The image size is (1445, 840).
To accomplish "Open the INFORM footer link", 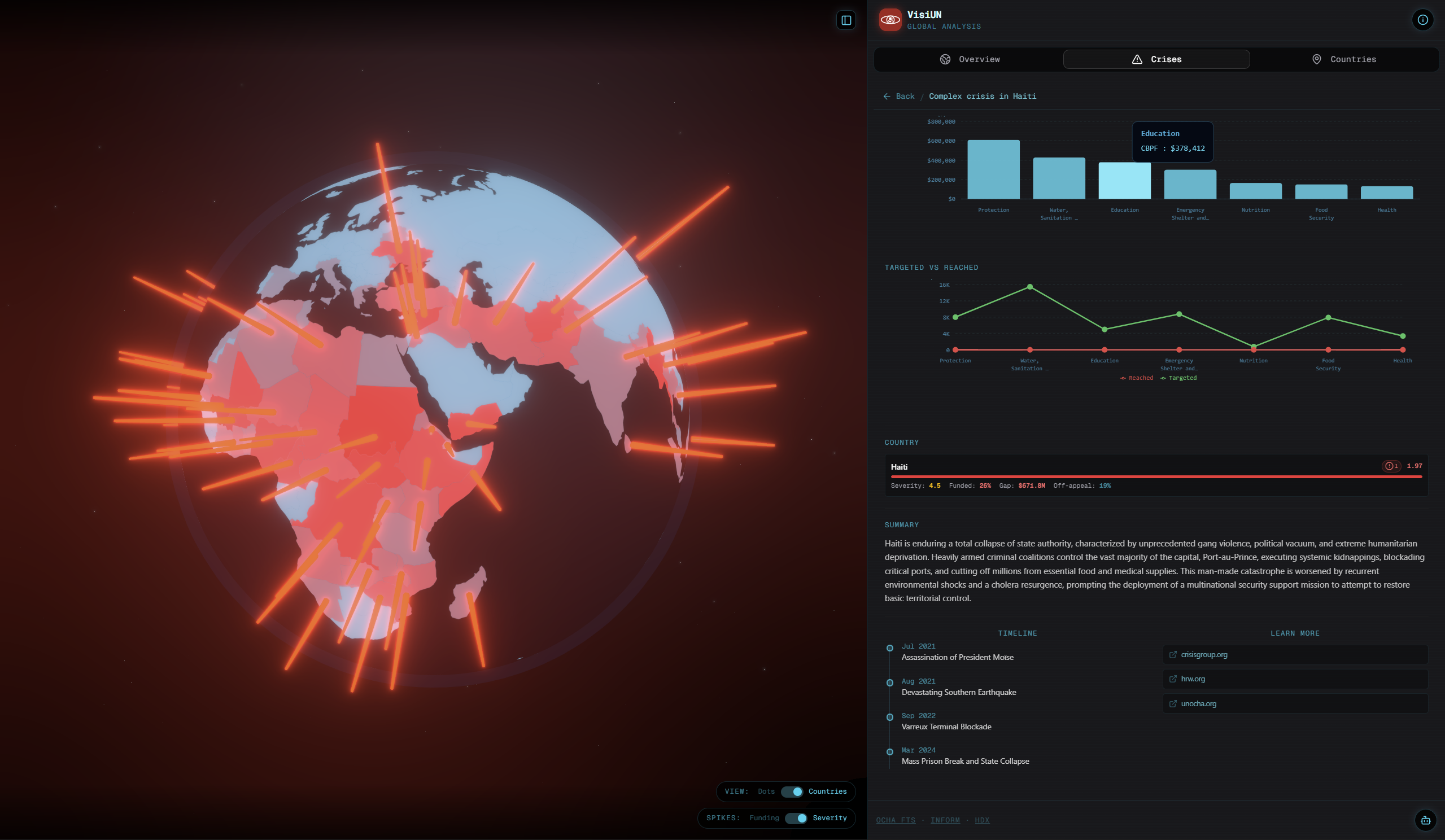I will (x=945, y=820).
